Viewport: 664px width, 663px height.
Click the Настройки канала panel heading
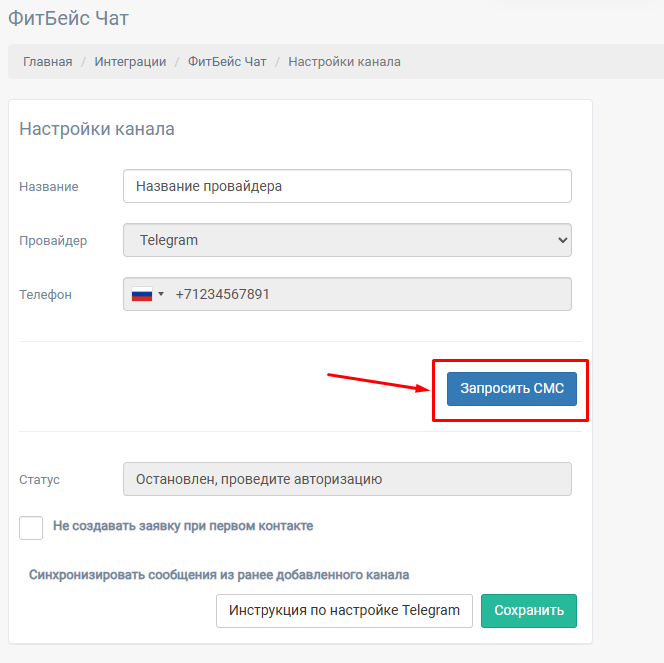pos(97,129)
